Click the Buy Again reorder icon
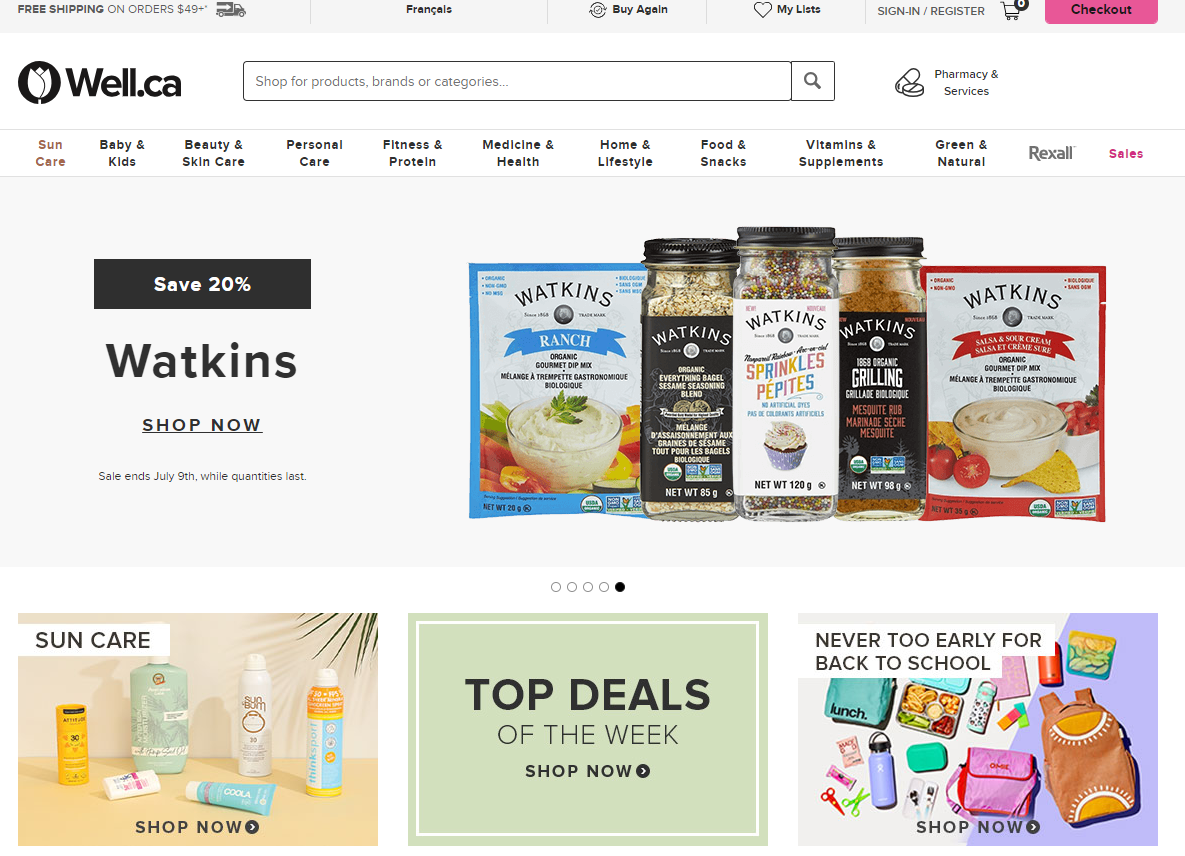The height and width of the screenshot is (856, 1185). (x=598, y=10)
